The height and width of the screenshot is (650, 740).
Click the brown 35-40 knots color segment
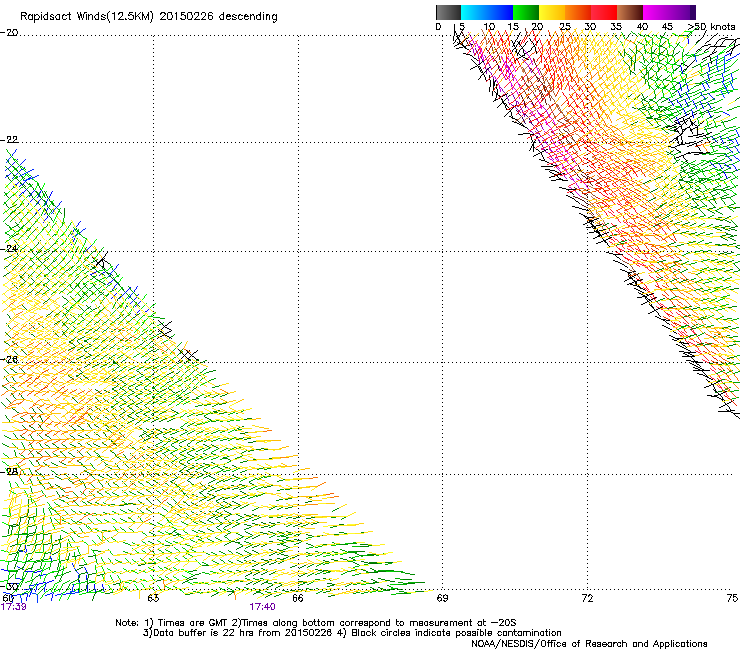tap(630, 12)
